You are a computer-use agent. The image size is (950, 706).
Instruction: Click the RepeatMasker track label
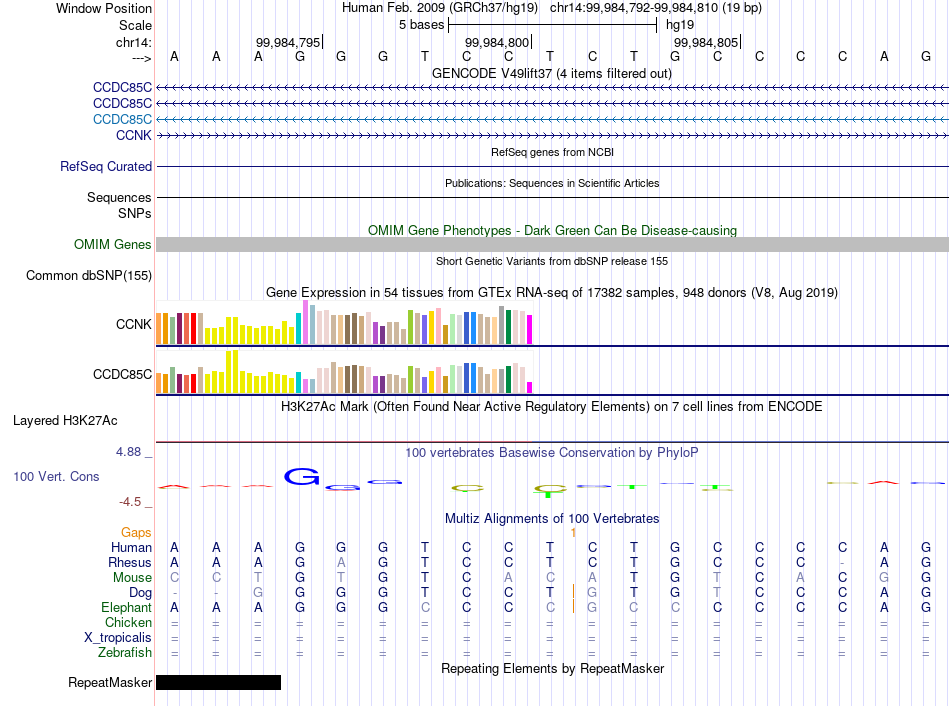point(110,682)
